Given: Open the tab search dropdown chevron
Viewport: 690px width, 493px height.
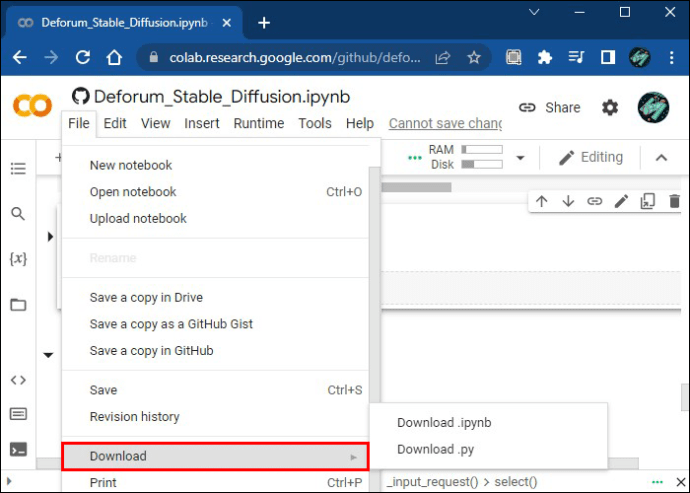Looking at the screenshot, I should point(534,12).
